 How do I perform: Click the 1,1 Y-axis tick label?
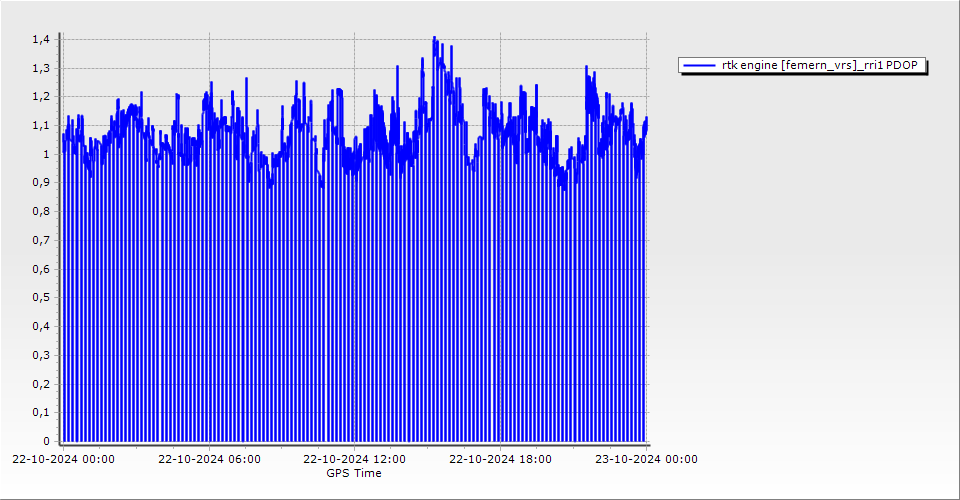(x=40, y=126)
